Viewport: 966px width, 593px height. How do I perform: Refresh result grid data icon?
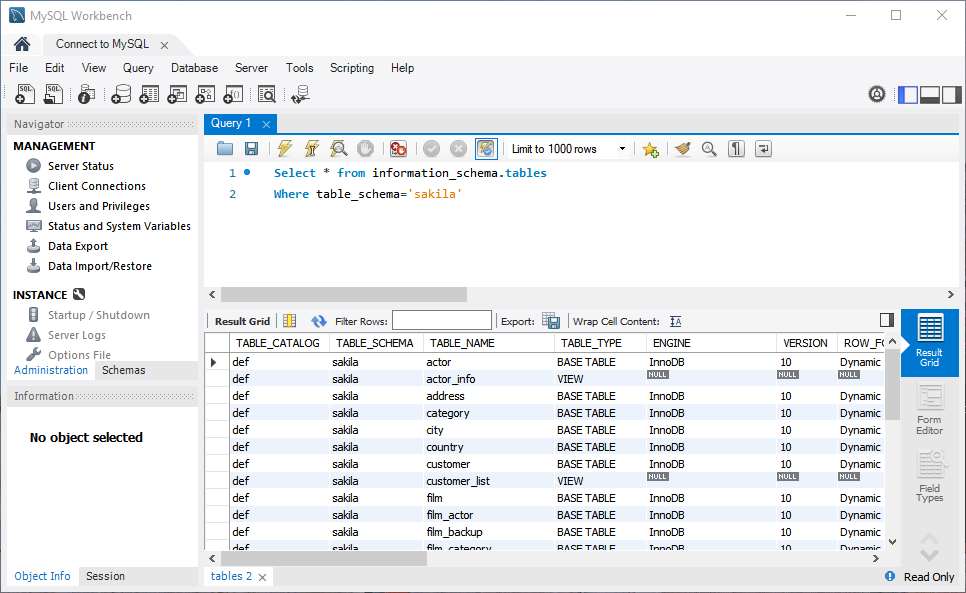click(x=319, y=321)
